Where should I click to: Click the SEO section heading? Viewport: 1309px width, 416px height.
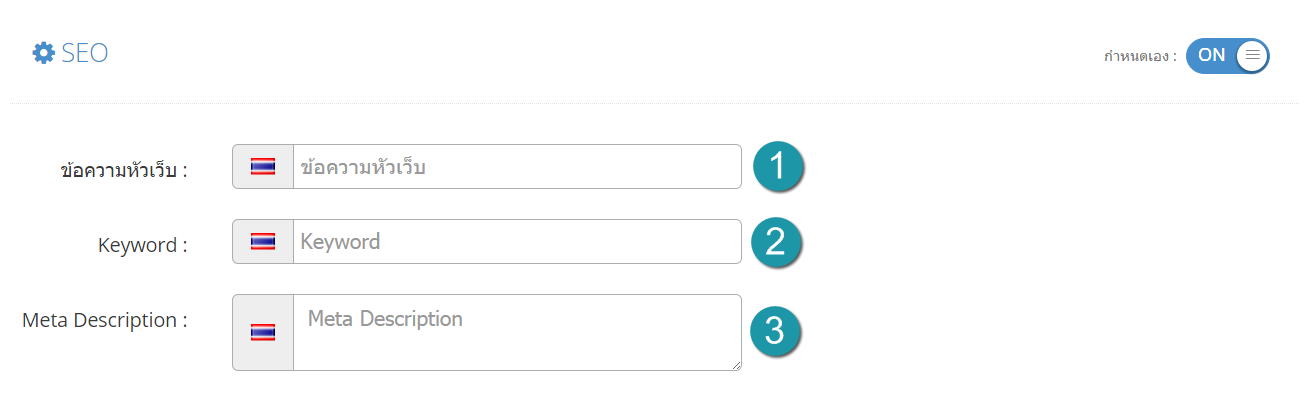pos(84,54)
